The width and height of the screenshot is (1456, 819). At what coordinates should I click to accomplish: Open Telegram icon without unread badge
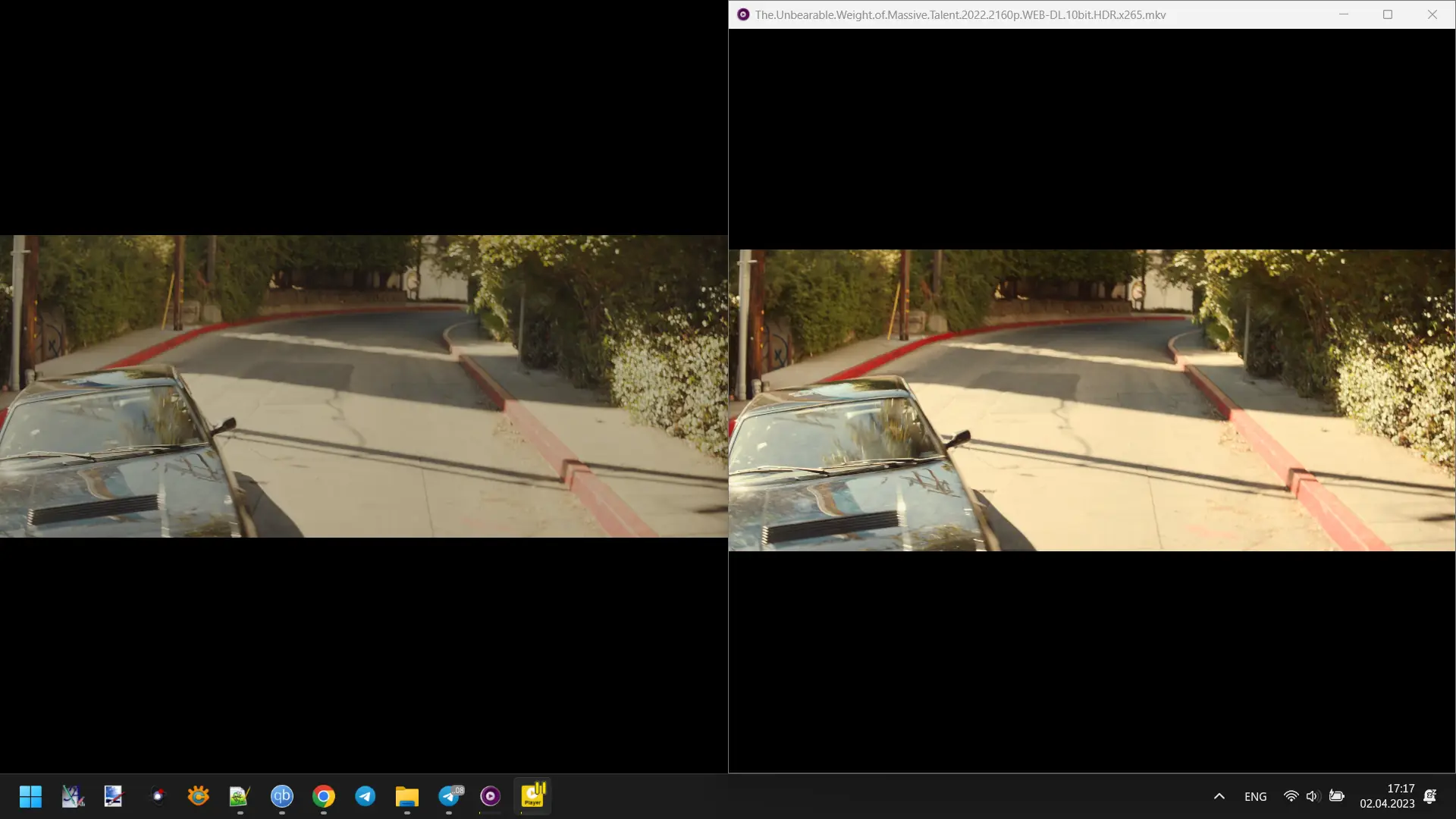coord(366,796)
